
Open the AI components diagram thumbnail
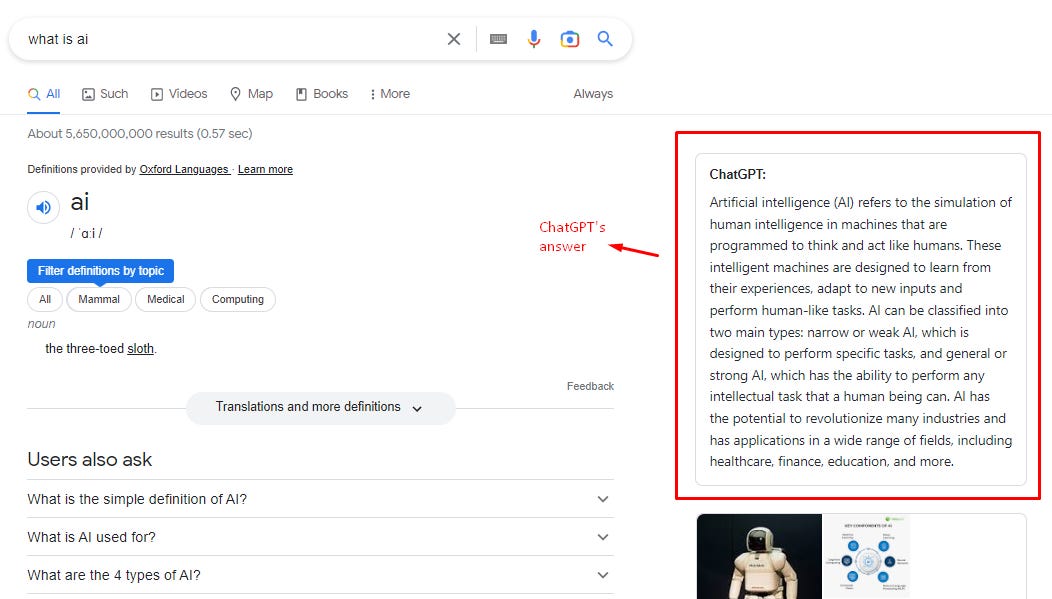pyautogui.click(x=866, y=556)
